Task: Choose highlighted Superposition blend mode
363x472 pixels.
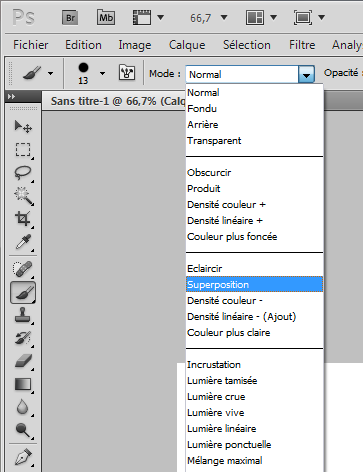Action: coord(255,284)
